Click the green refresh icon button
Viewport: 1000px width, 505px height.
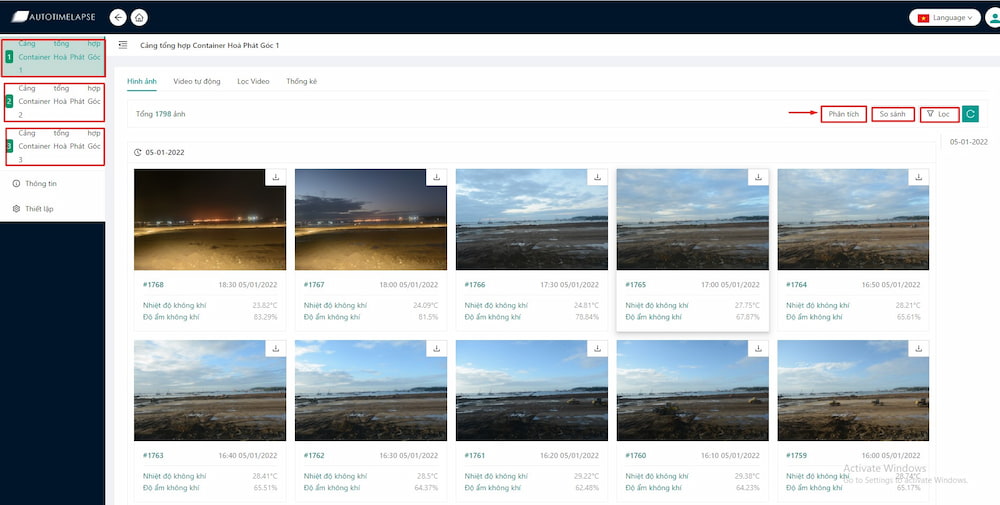tap(970, 114)
